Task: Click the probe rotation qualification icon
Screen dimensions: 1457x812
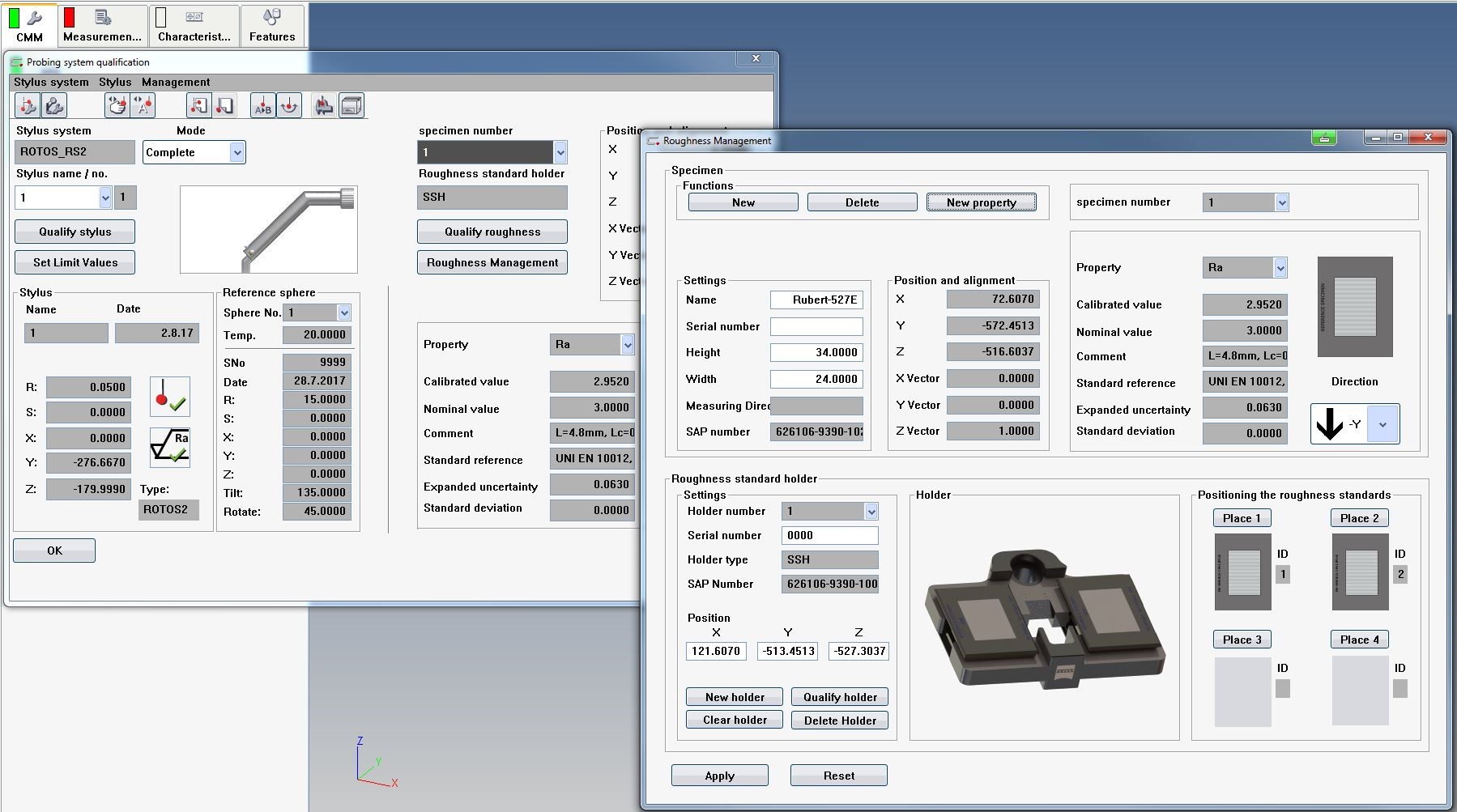Action: [x=288, y=104]
